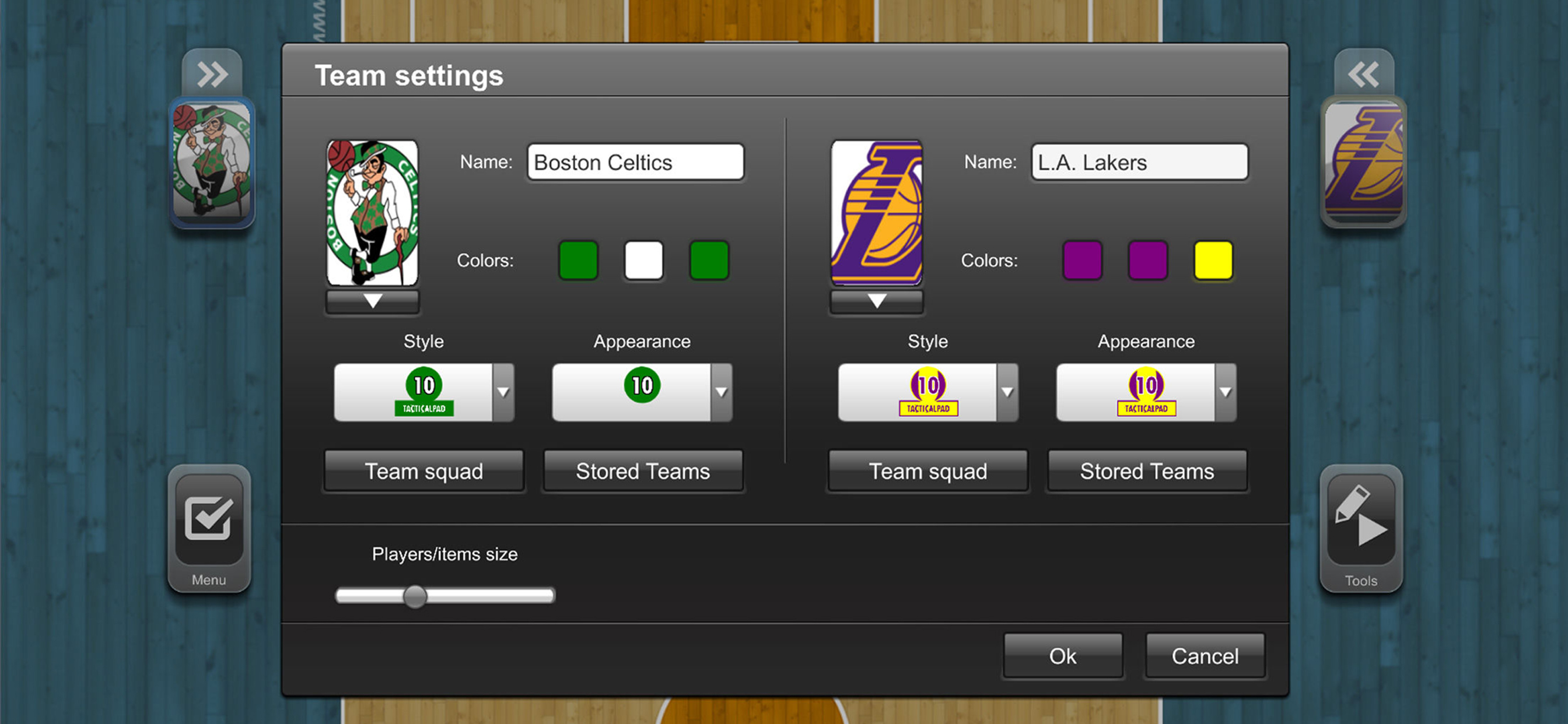This screenshot has width=1568, height=724.
Task: Open the Lakers Style dropdown
Action: [928, 392]
